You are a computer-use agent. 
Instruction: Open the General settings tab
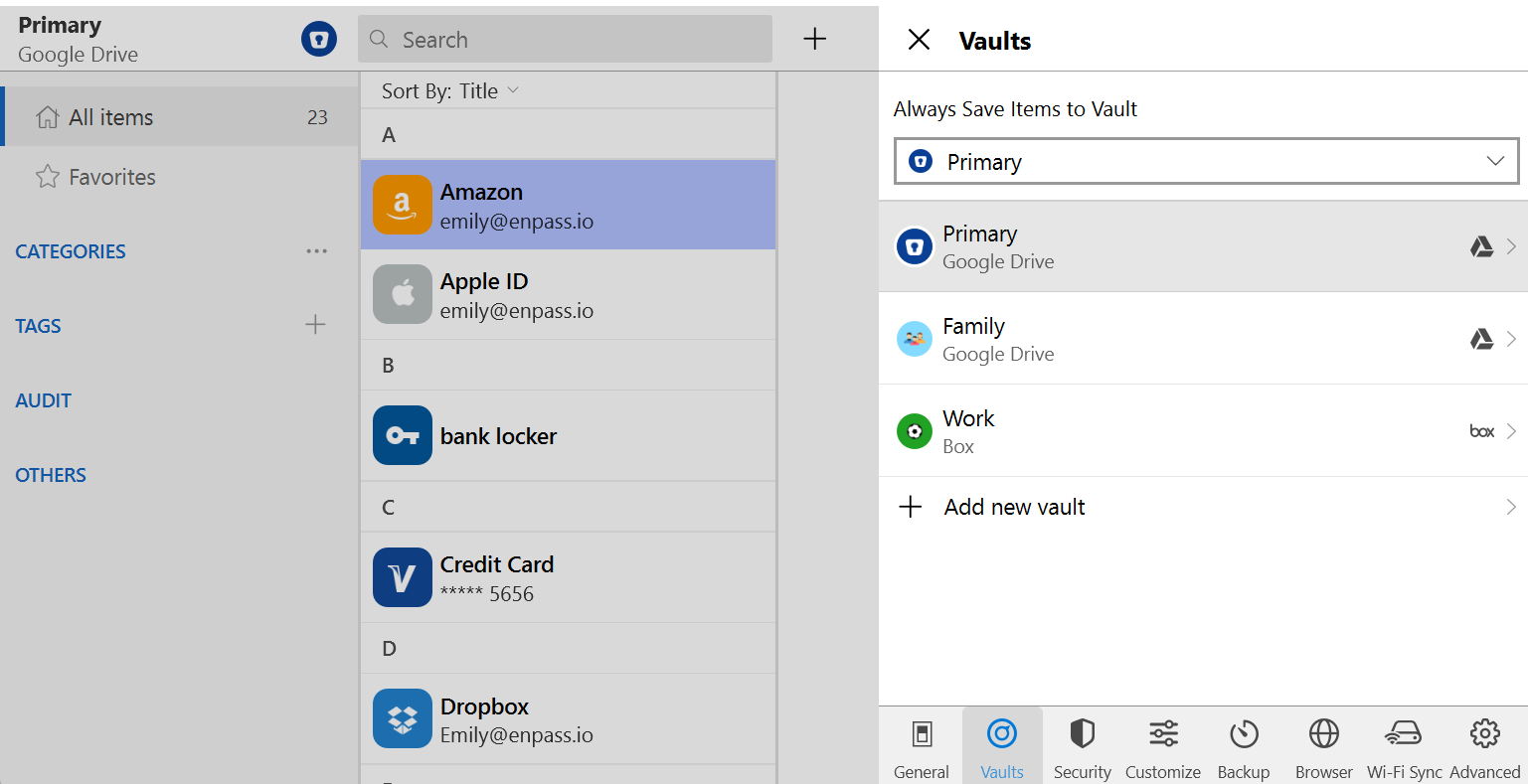click(922, 745)
